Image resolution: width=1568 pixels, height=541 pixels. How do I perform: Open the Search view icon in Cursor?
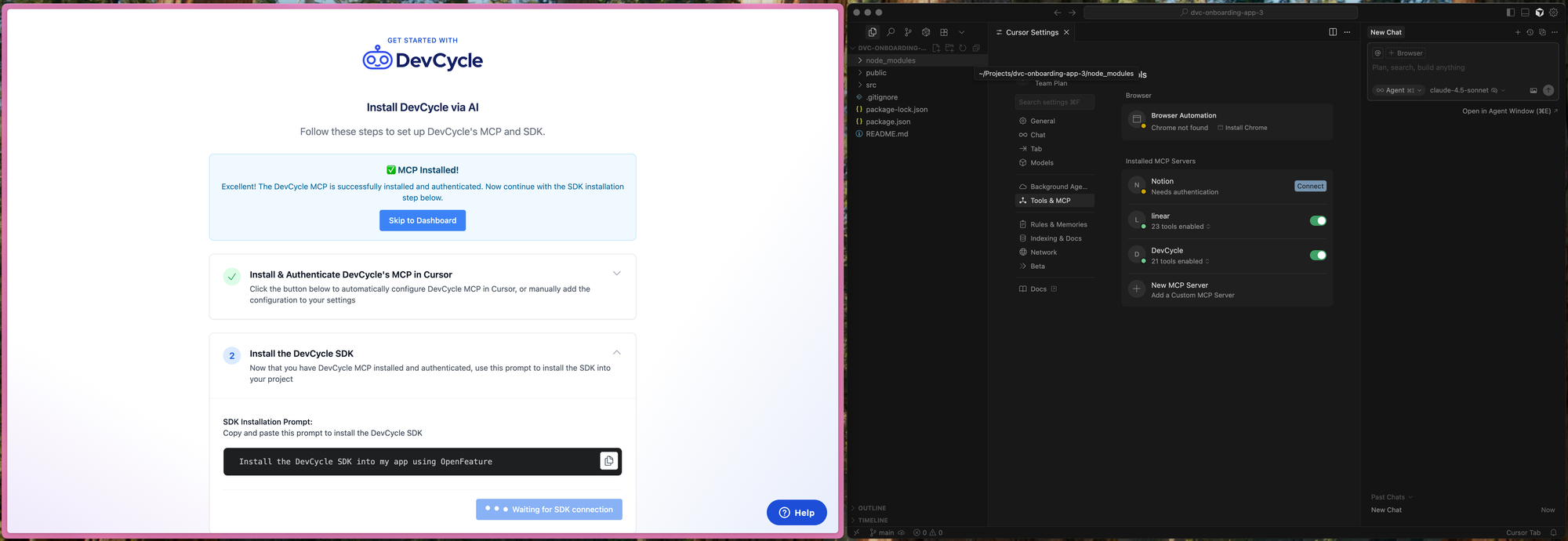click(891, 32)
